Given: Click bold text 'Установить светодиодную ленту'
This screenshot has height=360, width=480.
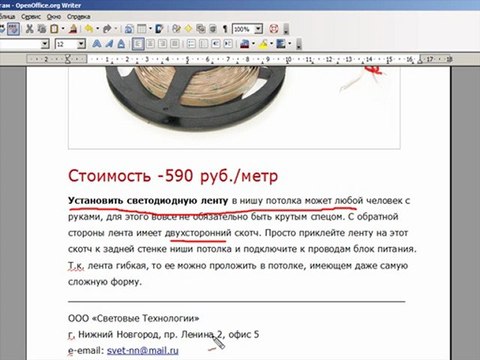Looking at the screenshot, I should coord(148,201).
